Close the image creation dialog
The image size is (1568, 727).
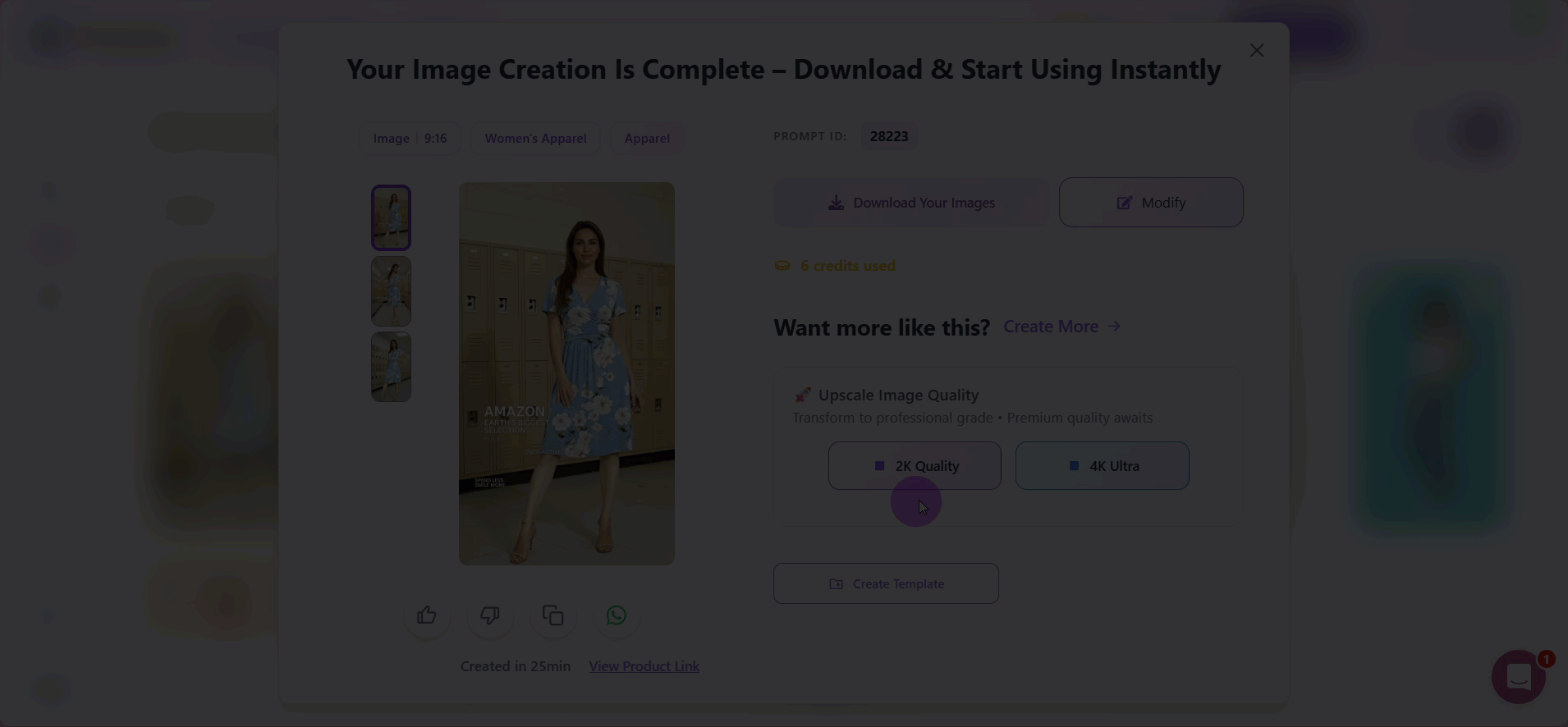(x=1256, y=51)
